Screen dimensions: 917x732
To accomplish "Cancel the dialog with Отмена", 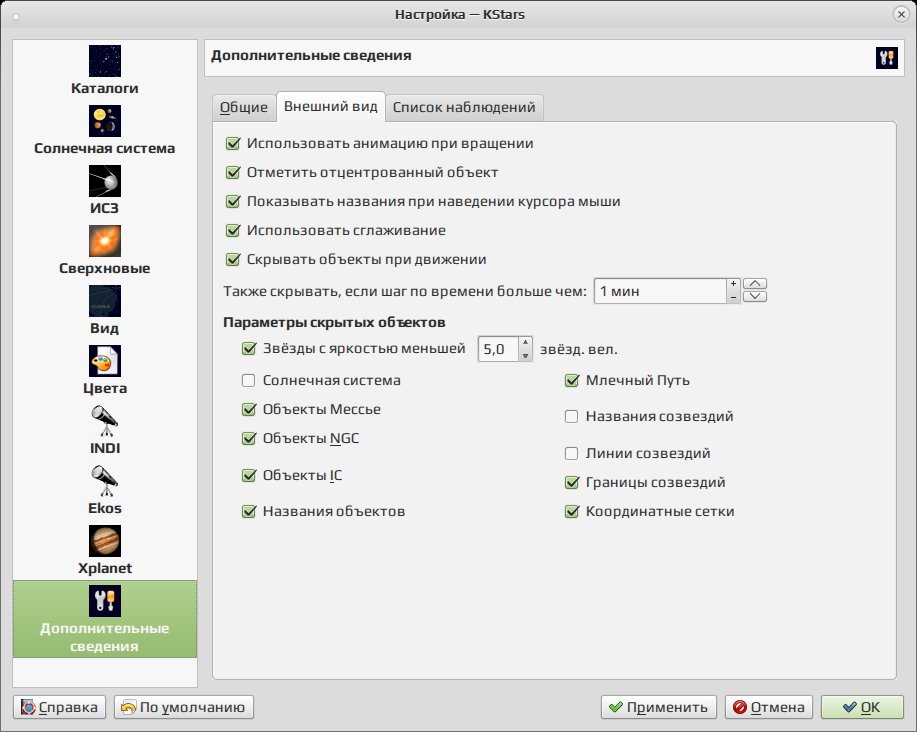I will 769,707.
